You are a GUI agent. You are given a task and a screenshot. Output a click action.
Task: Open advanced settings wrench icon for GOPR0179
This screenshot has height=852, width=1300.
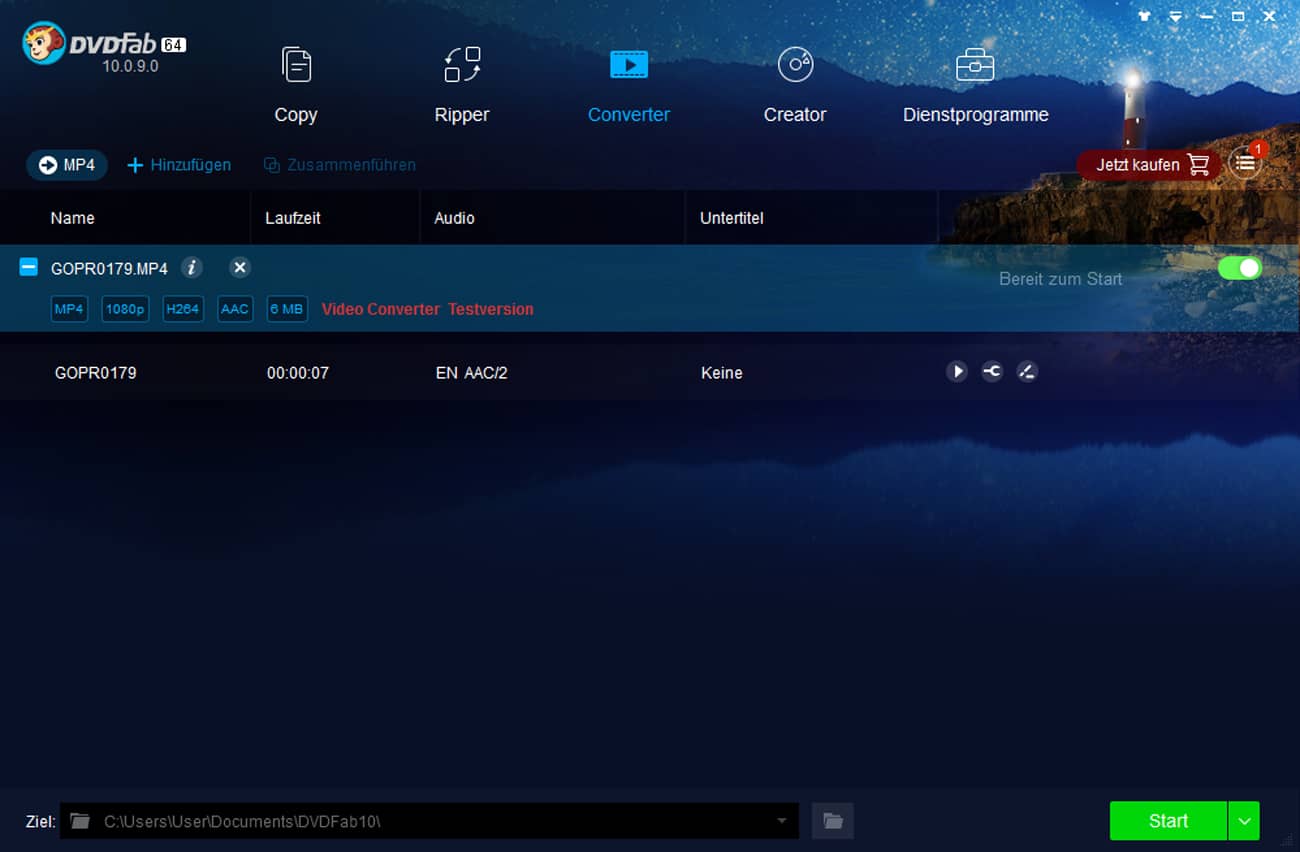[992, 372]
